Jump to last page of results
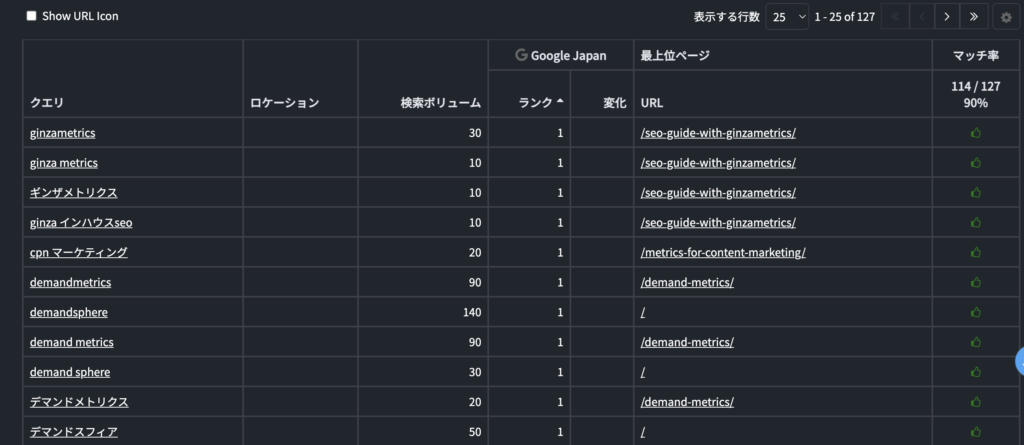 pyautogui.click(x=973, y=16)
